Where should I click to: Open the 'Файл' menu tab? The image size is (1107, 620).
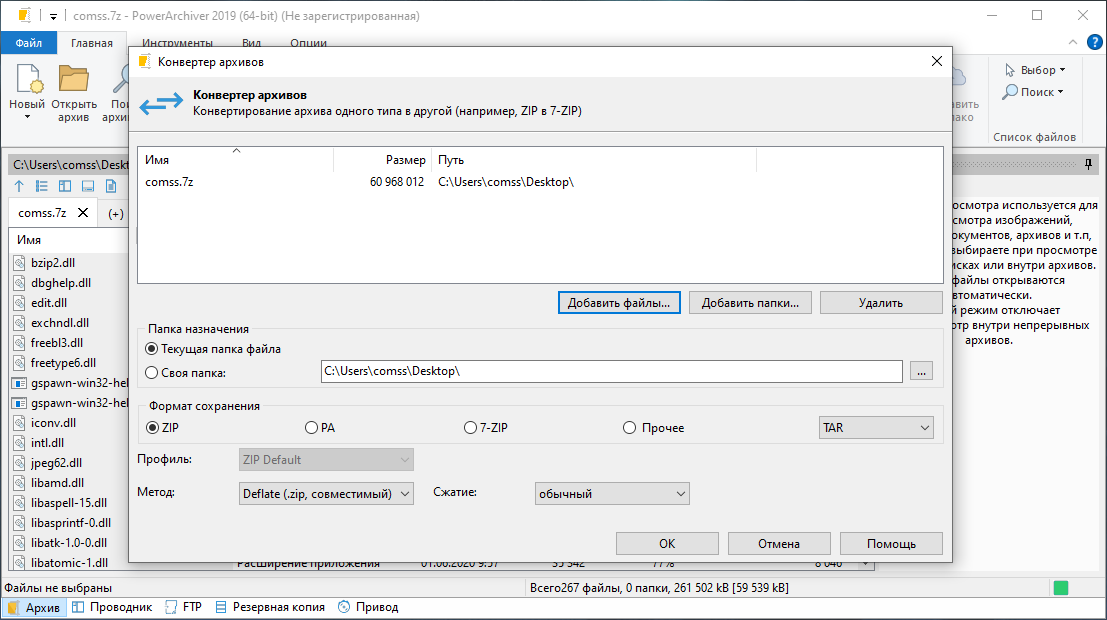[x=29, y=43]
